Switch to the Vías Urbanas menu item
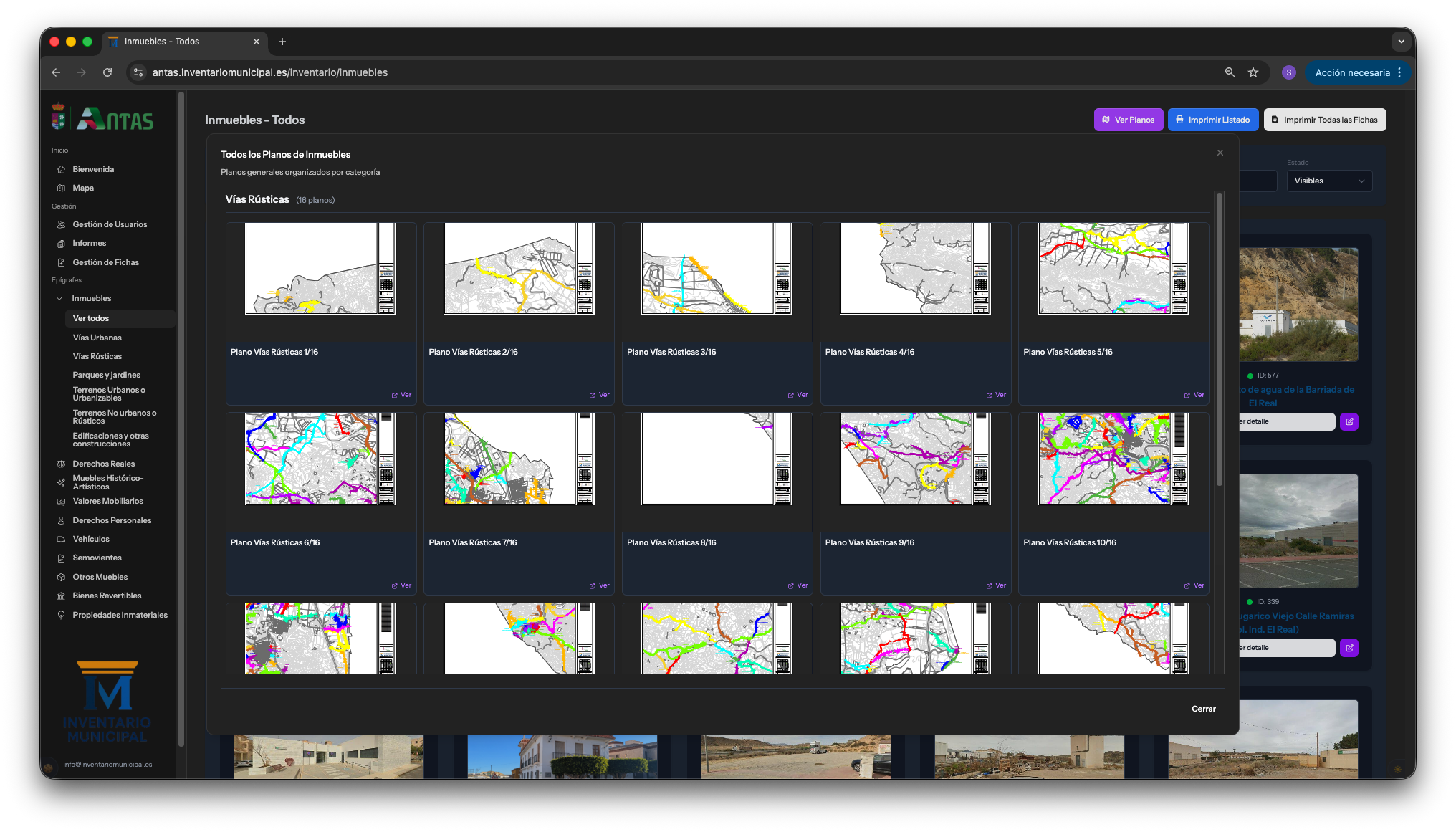The image size is (1456, 832). tap(97, 337)
